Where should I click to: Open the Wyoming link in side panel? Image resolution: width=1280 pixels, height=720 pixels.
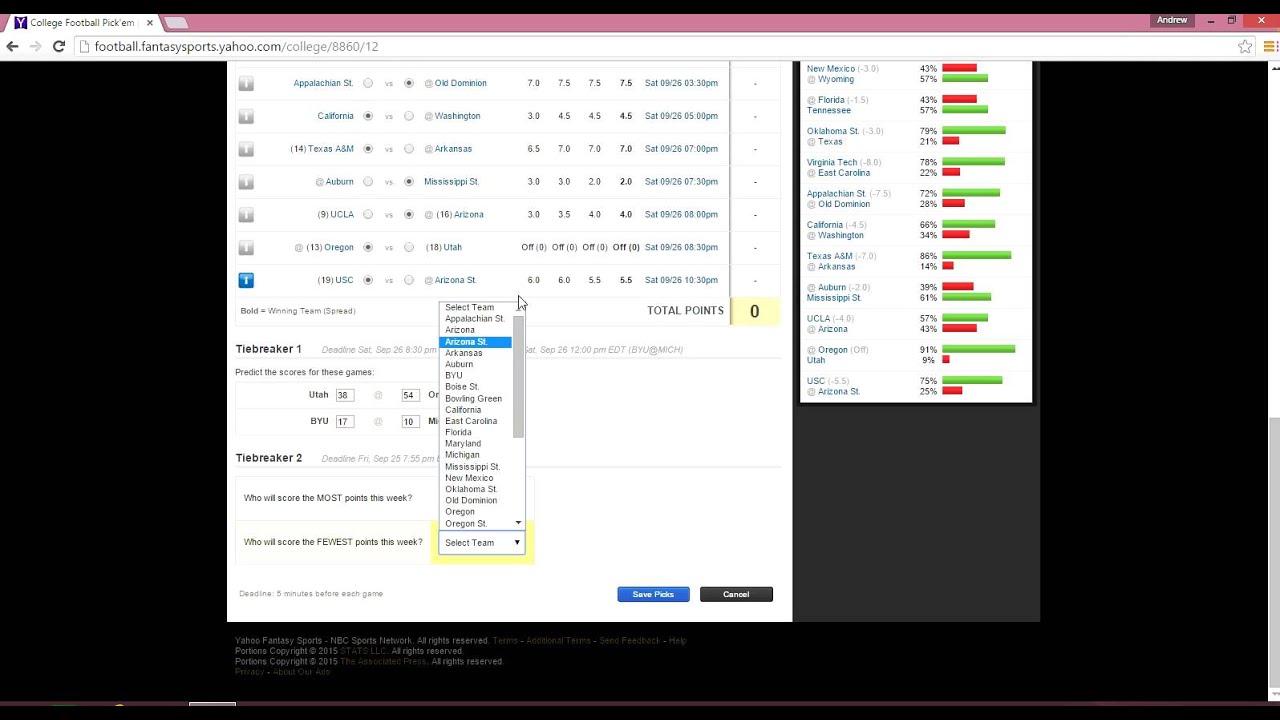pos(836,79)
